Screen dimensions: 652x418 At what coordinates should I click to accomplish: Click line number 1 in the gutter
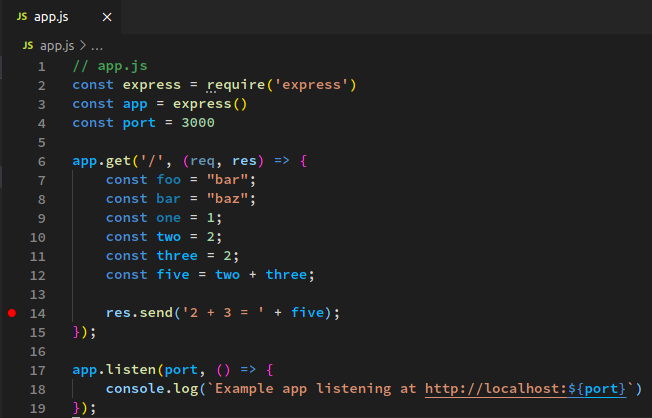[x=42, y=67]
